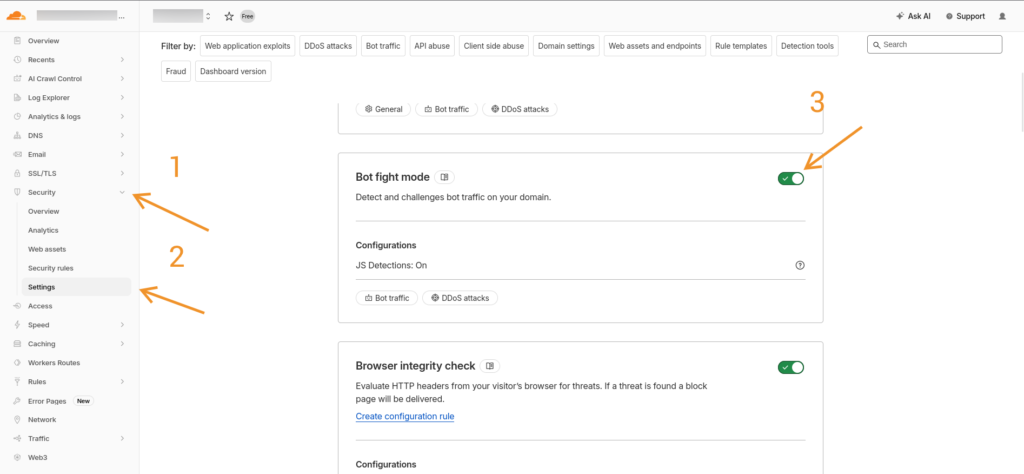Open the Bot fight mode documentation icon
The image size is (1024, 474).
pos(445,177)
